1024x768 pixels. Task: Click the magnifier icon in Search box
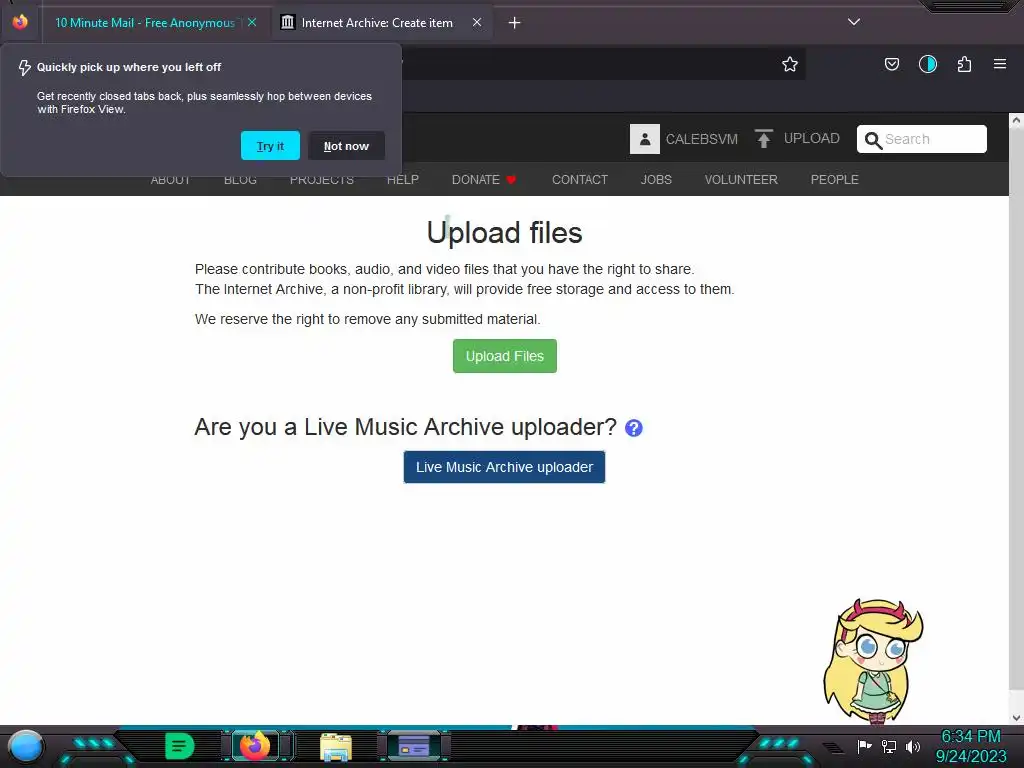click(873, 140)
